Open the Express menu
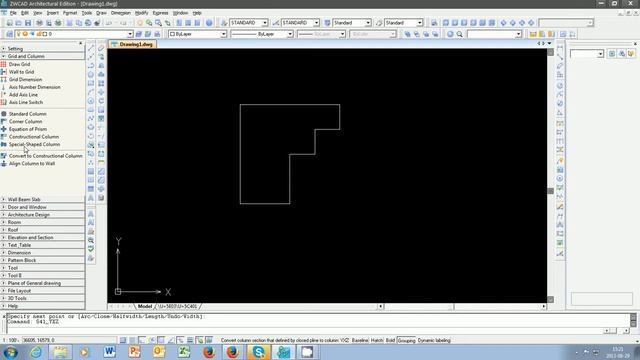The width and height of the screenshot is (640, 360). click(x=160, y=13)
